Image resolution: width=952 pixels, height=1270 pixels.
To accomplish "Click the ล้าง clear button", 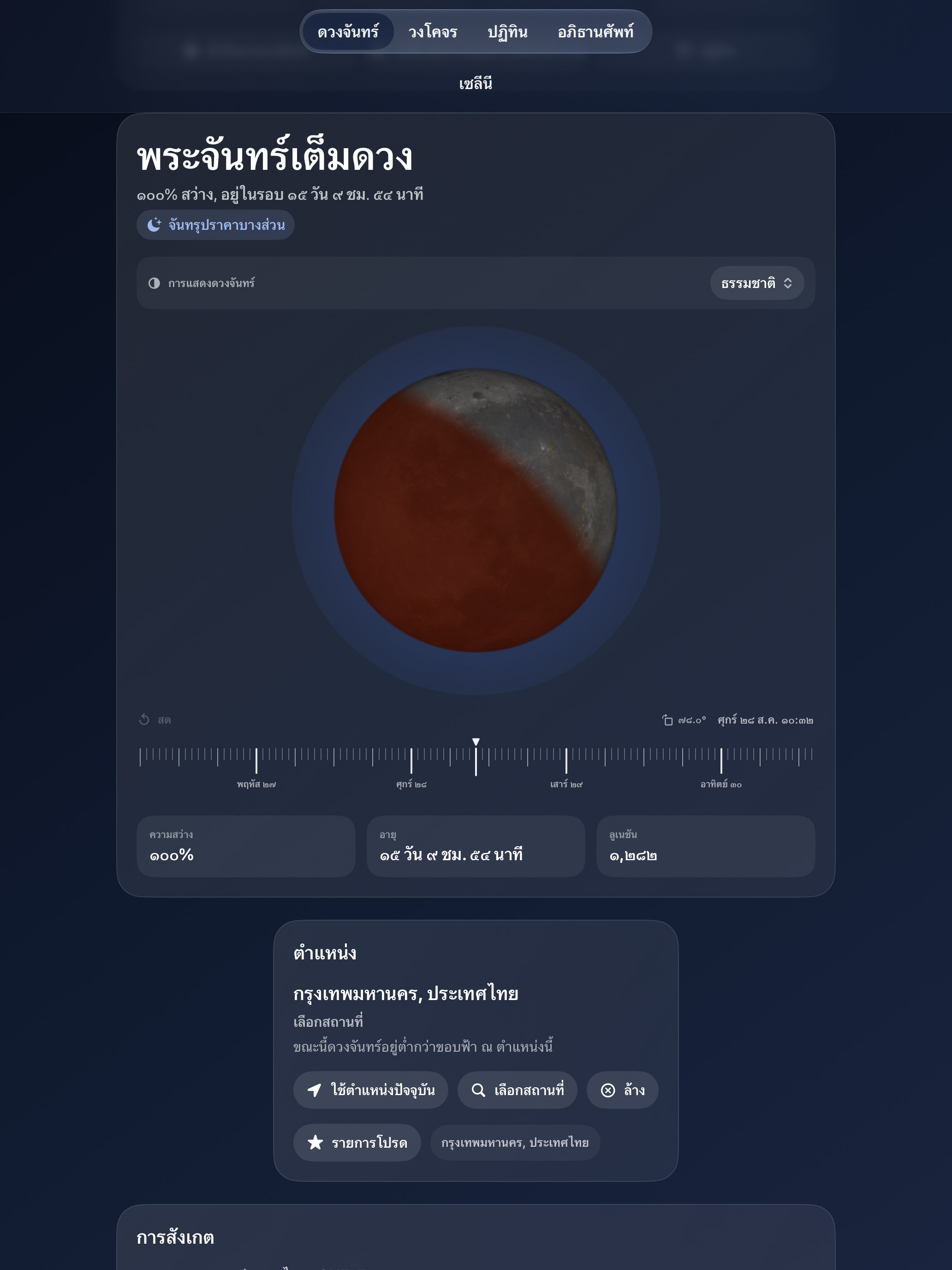I will (622, 1090).
